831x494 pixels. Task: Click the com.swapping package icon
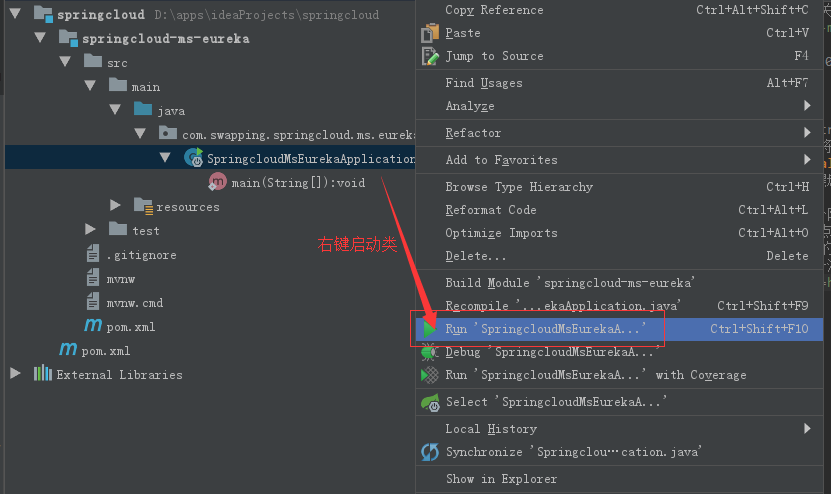(168, 134)
